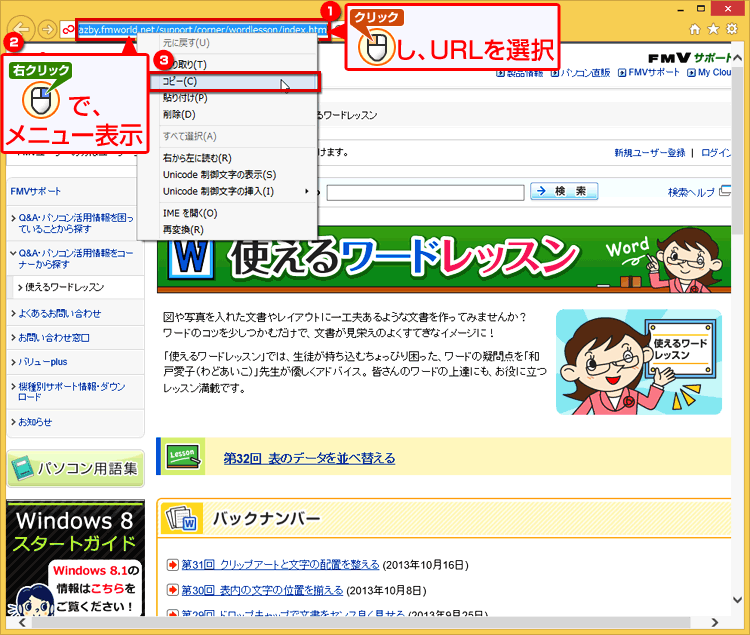Choose IME を開く(O) menu item
Screen dimensions: 750x635
point(190,213)
